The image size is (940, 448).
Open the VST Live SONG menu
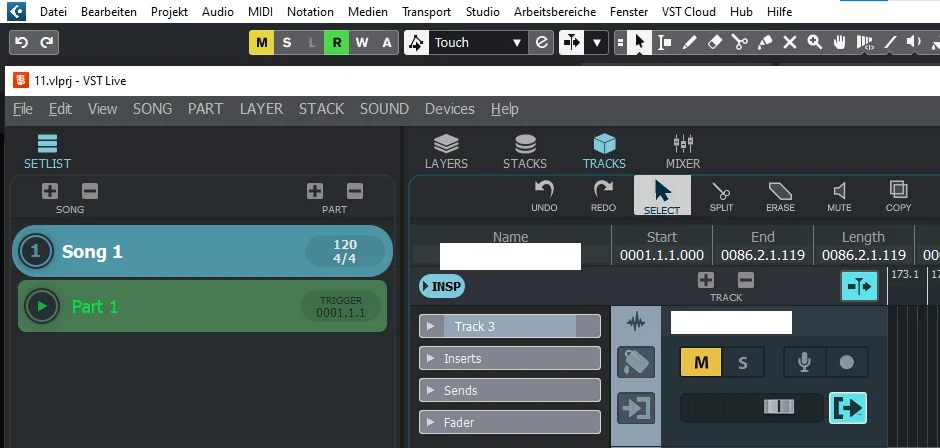(x=152, y=109)
